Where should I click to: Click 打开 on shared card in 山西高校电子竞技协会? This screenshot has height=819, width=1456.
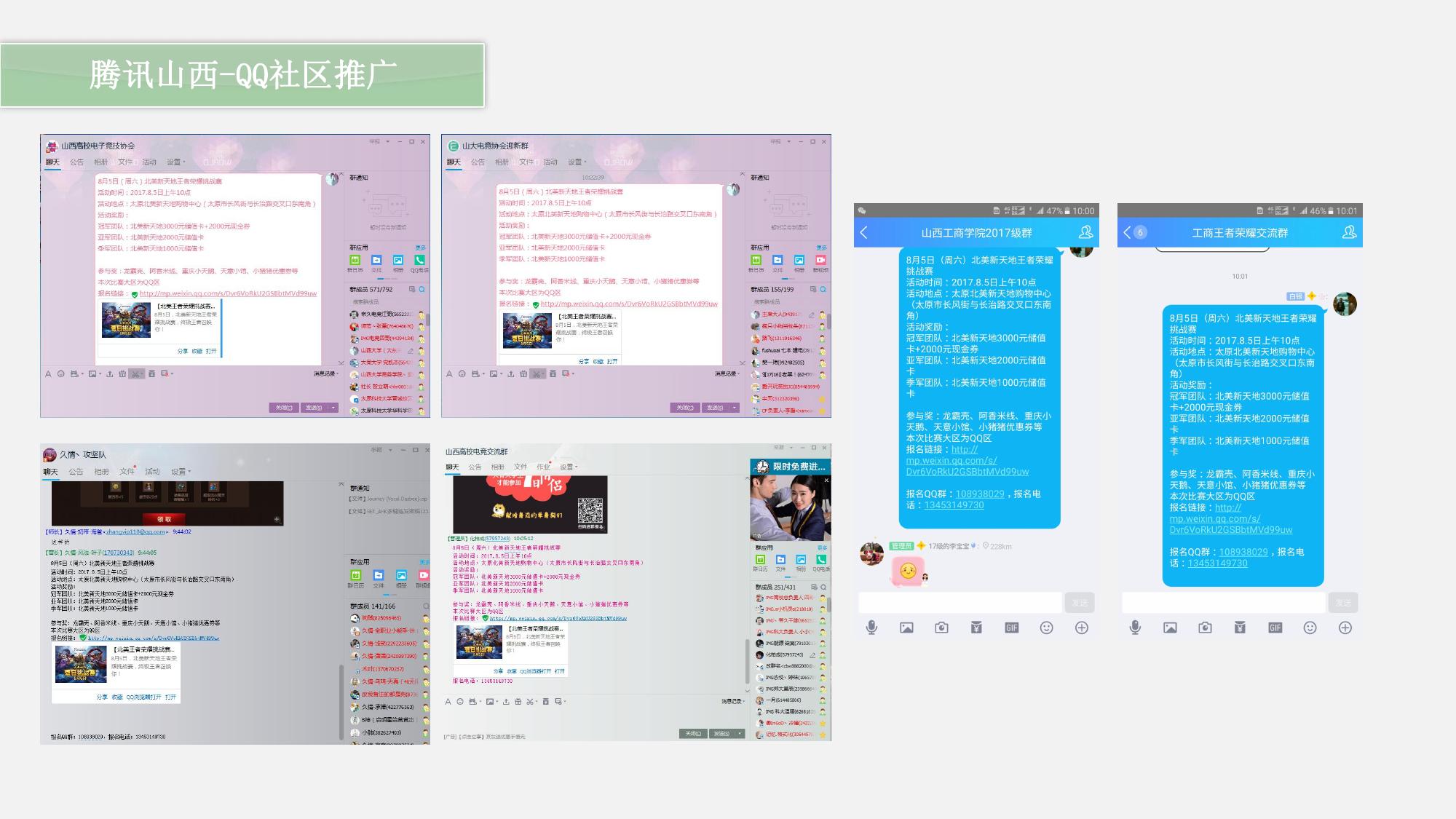pyautogui.click(x=211, y=351)
